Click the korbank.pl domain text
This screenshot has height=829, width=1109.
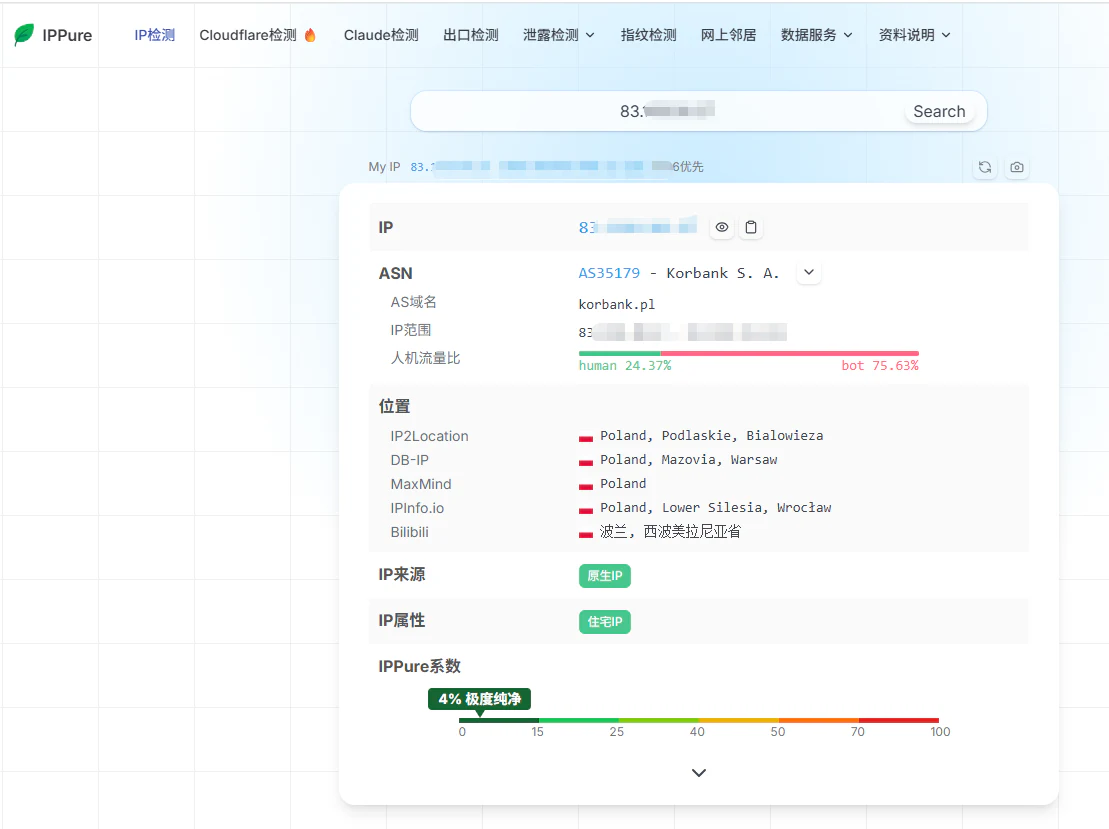(x=617, y=304)
